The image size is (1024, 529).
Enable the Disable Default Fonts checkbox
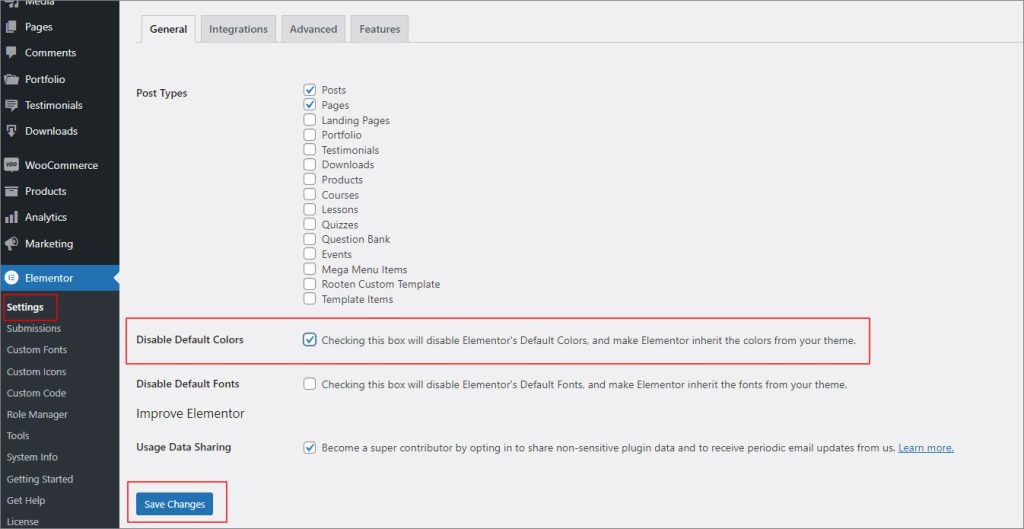(x=310, y=384)
